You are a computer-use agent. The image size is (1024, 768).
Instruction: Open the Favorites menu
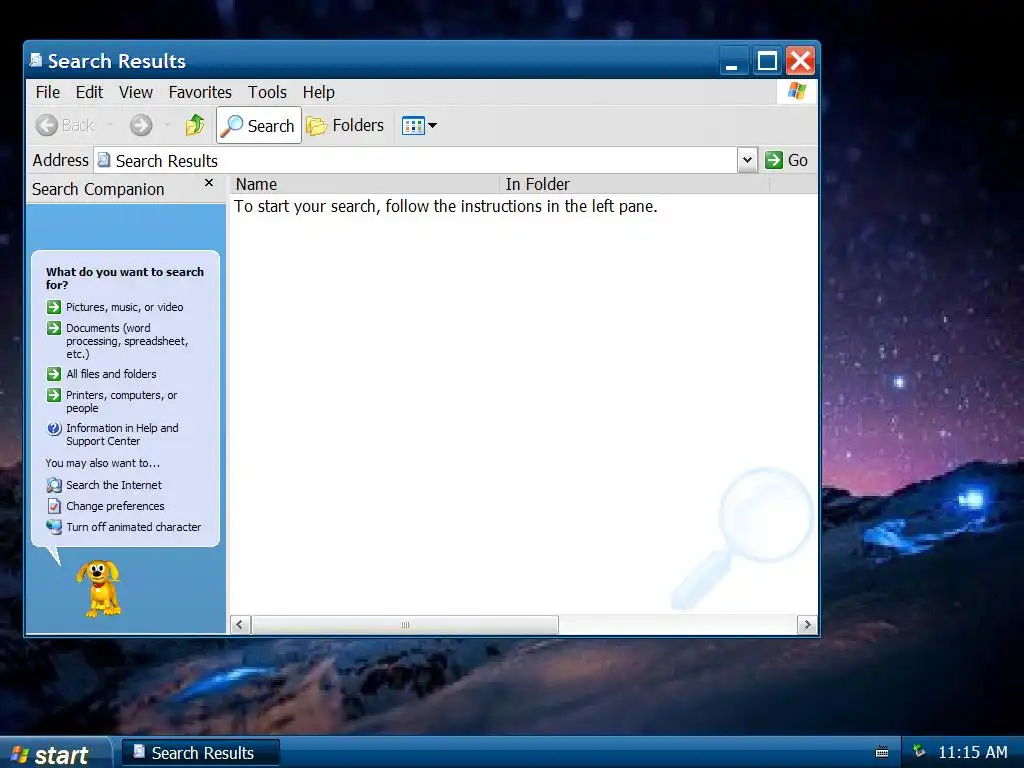pyautogui.click(x=200, y=92)
